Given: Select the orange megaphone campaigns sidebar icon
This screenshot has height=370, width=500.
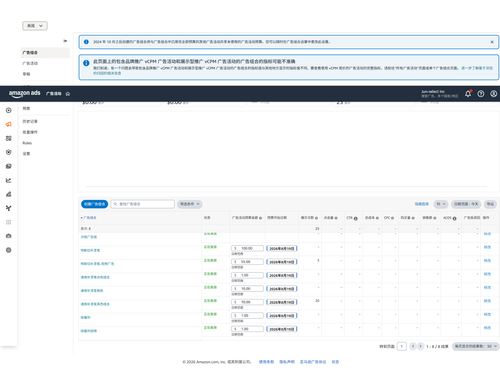Looking at the screenshot, I should coord(9,124).
